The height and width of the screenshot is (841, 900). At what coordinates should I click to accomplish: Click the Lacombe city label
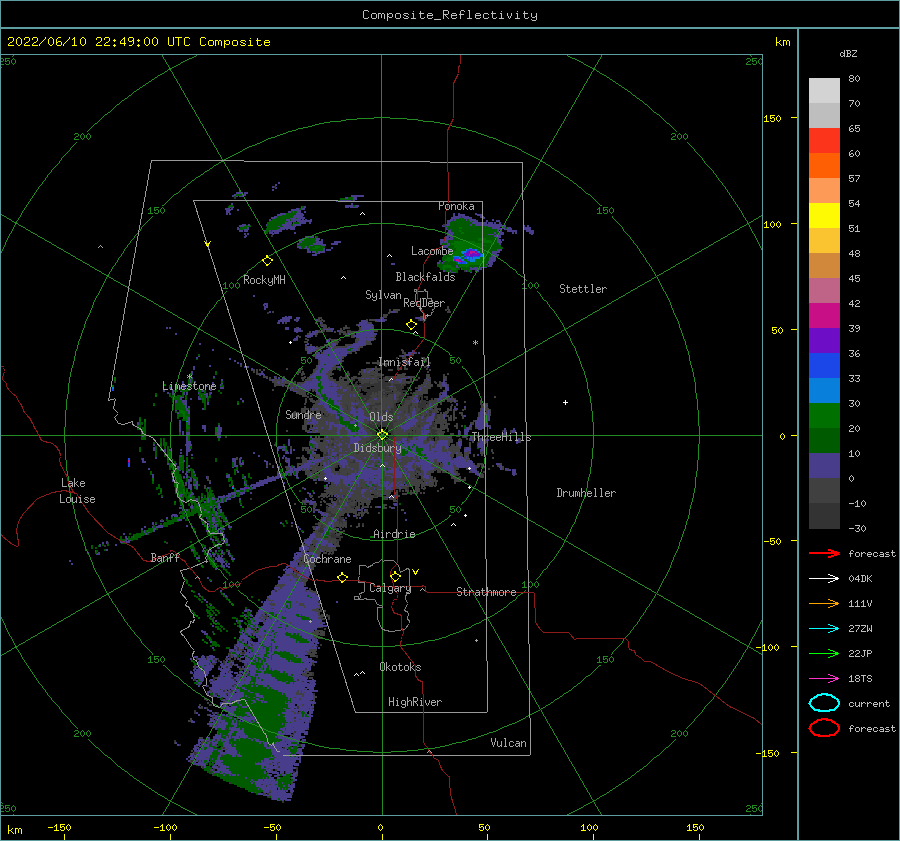(x=432, y=251)
